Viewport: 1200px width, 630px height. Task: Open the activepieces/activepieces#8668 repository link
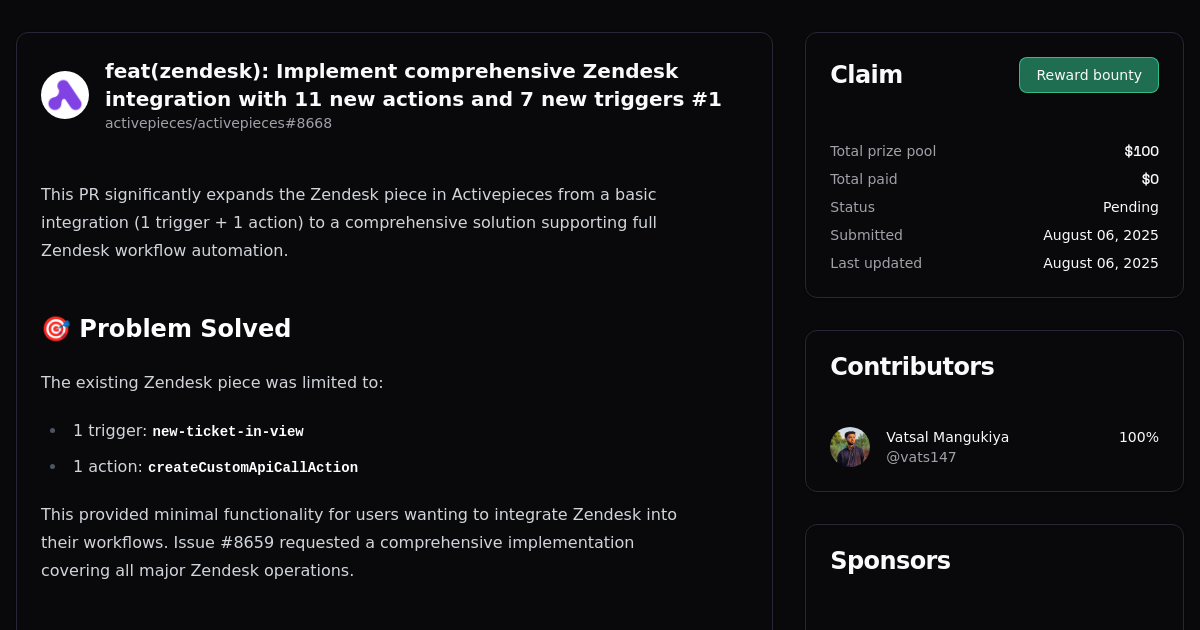[x=218, y=123]
